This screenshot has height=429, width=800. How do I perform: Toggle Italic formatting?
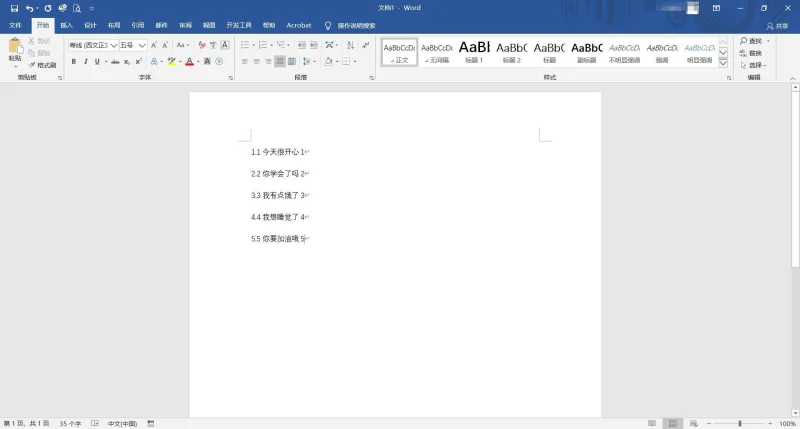tap(85, 62)
